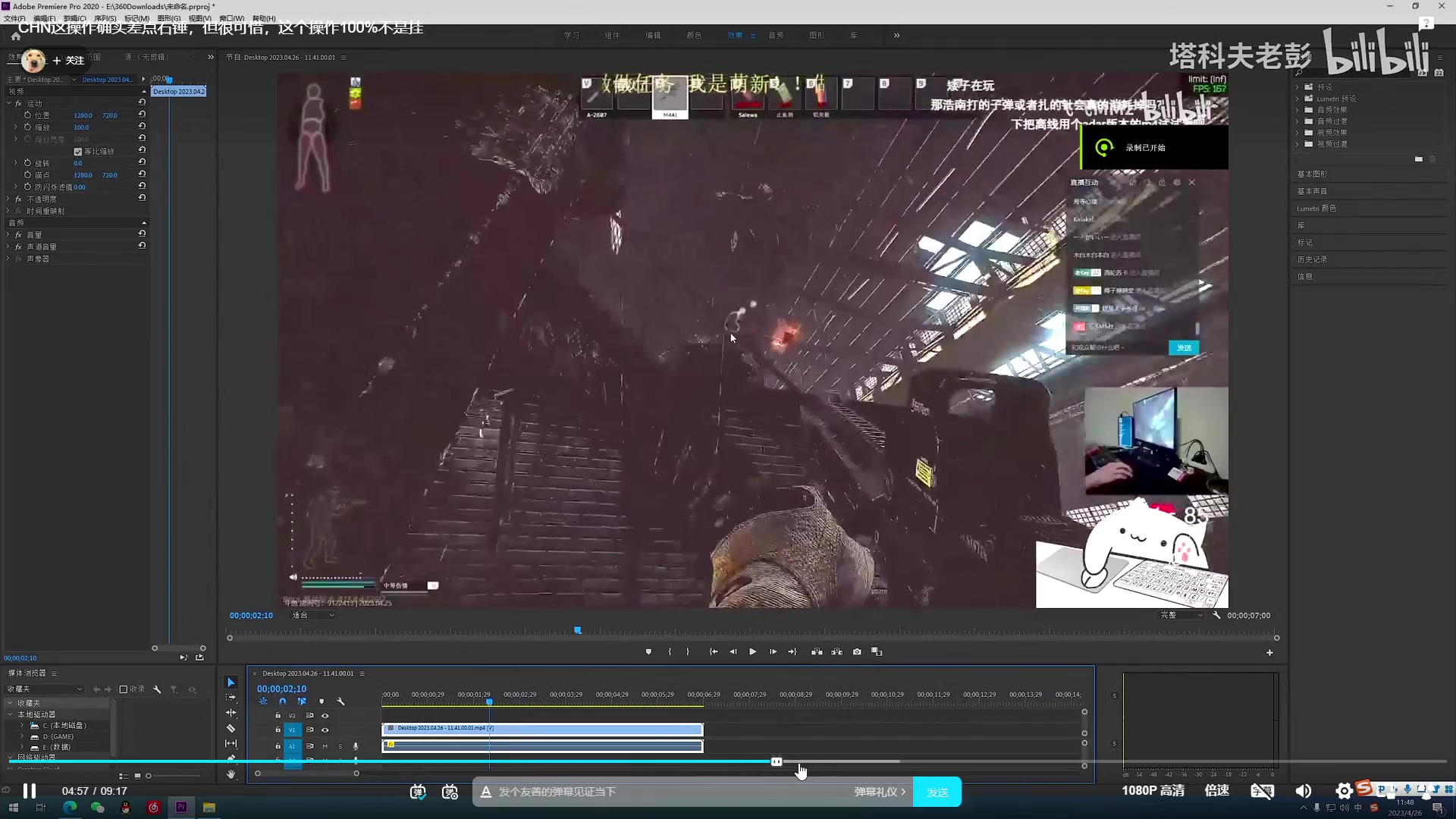
Task: Click the 缩放 value 100.0
Action: tap(81, 127)
